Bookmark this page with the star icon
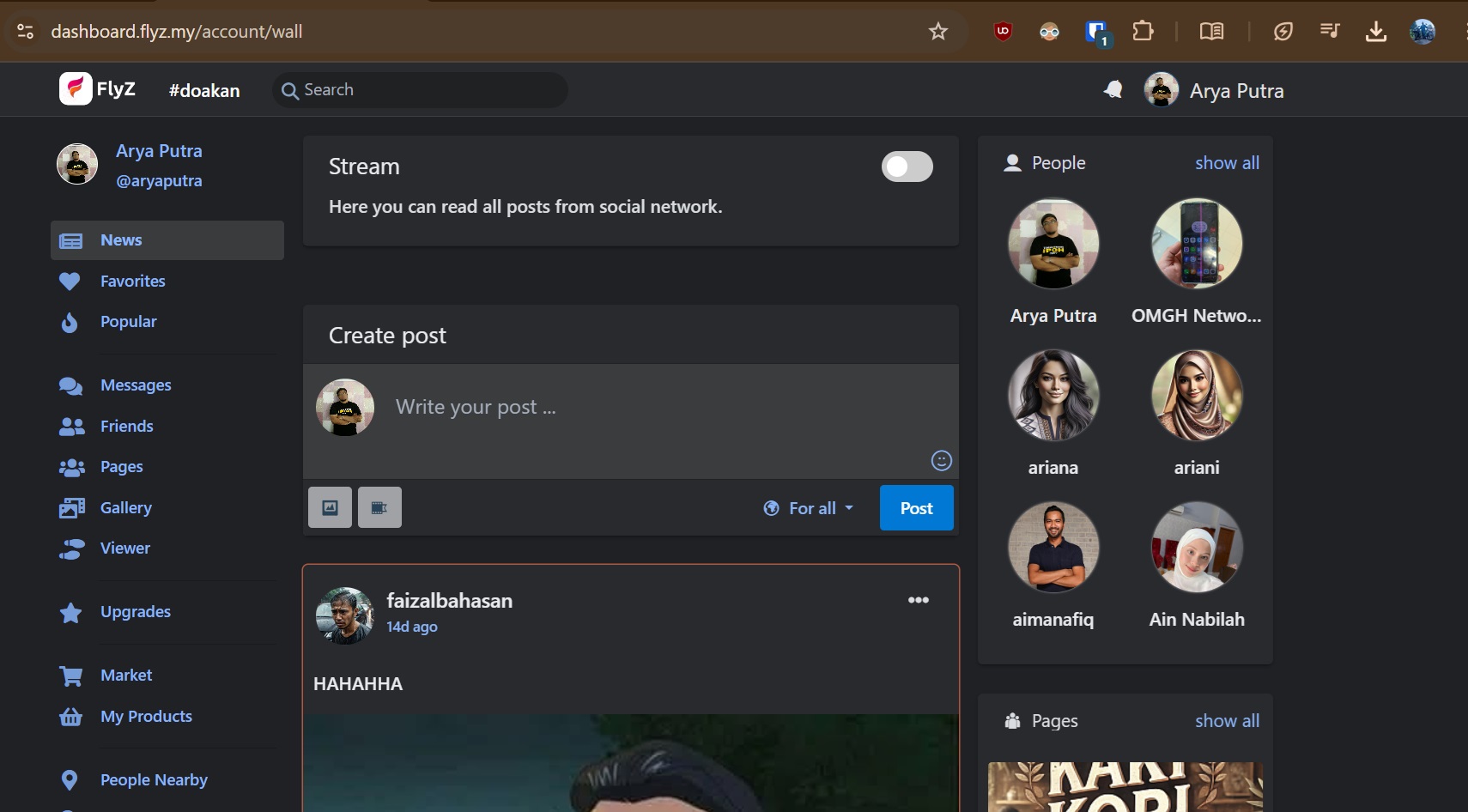1468x812 pixels. [938, 32]
